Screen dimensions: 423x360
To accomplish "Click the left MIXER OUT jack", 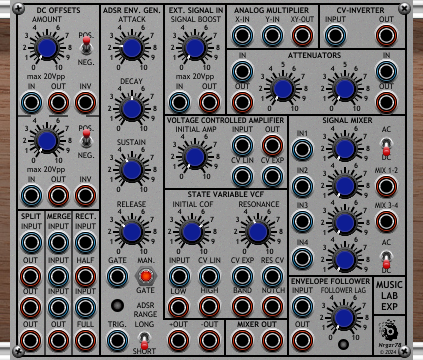I will tap(242, 340).
